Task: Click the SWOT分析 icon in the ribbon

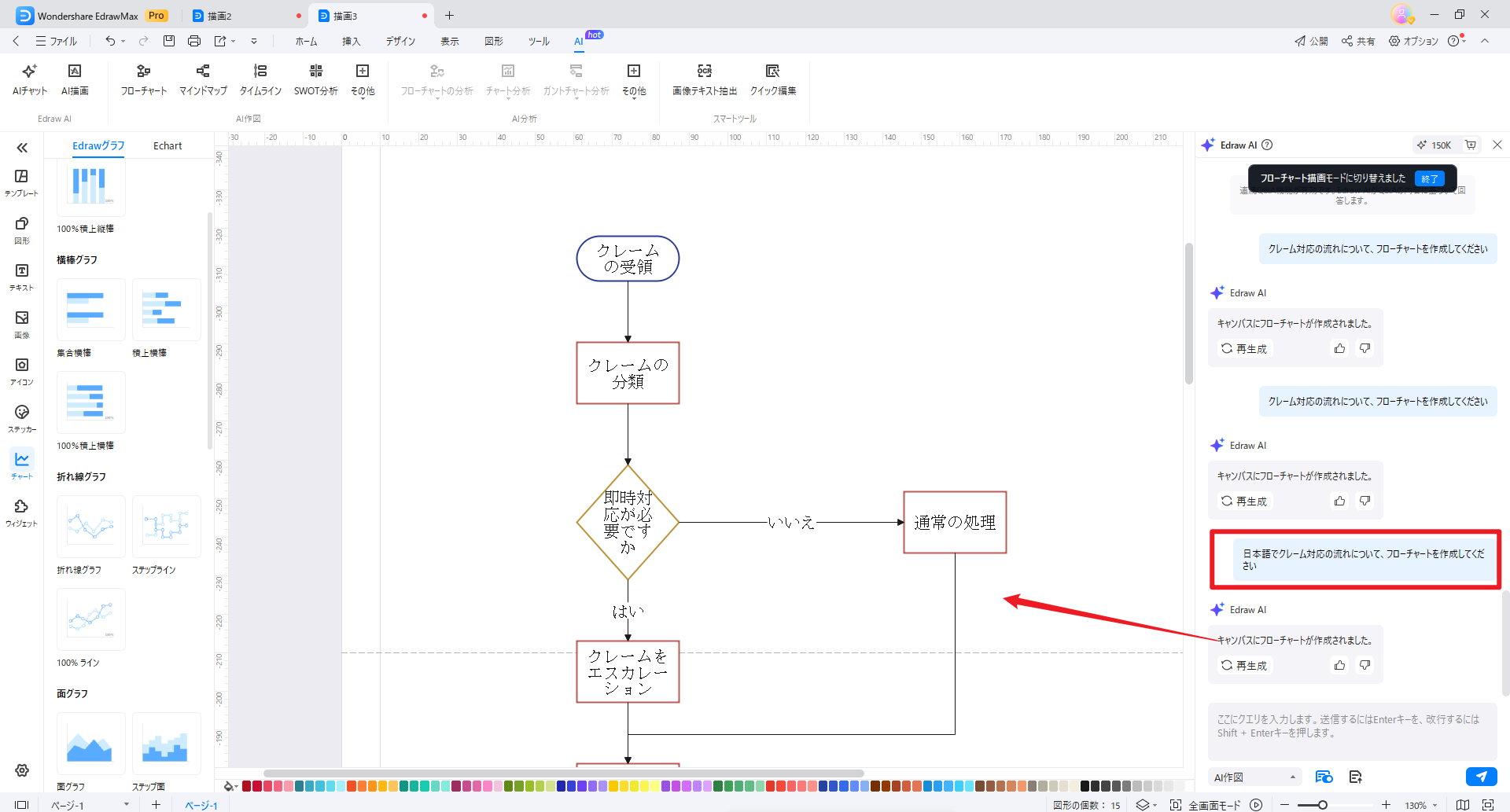Action: (x=315, y=80)
